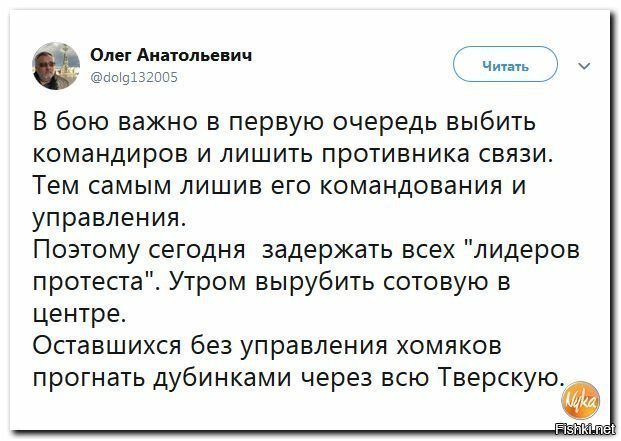Click the display name Олег Анатольевич
Viewport: 621px width, 441px height.
click(171, 55)
